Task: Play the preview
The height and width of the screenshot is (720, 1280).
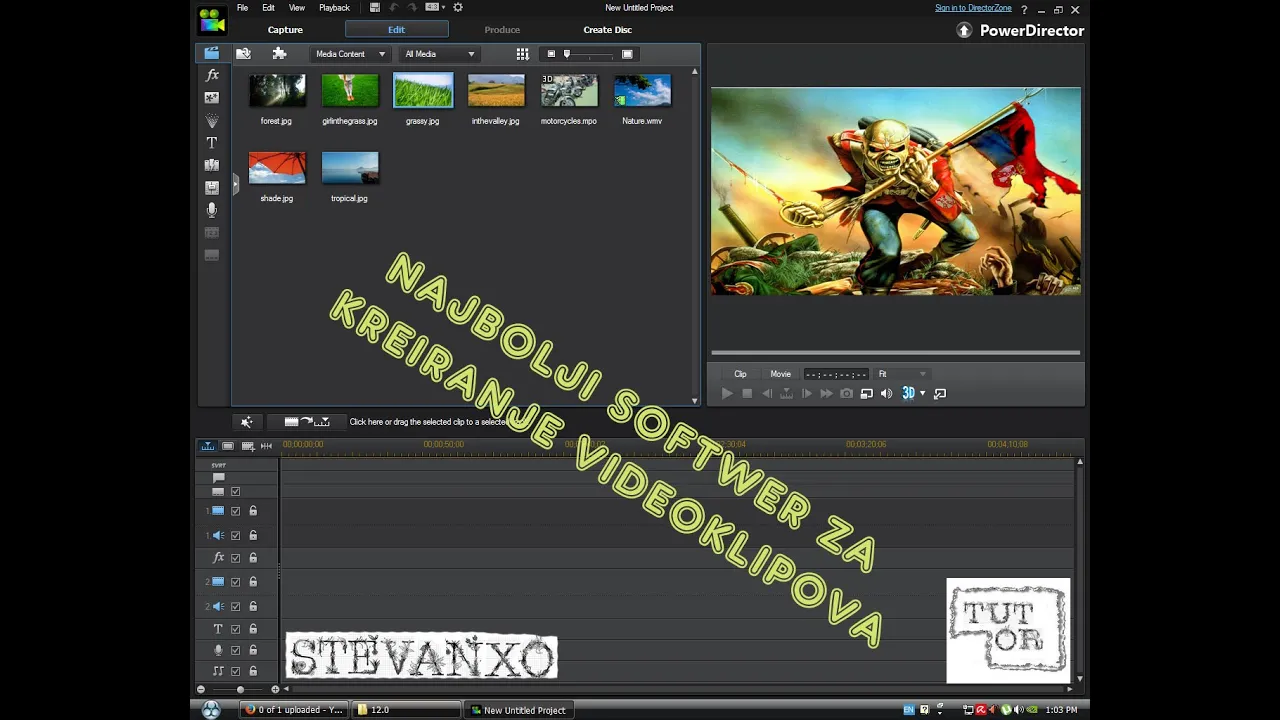Action: coord(727,394)
